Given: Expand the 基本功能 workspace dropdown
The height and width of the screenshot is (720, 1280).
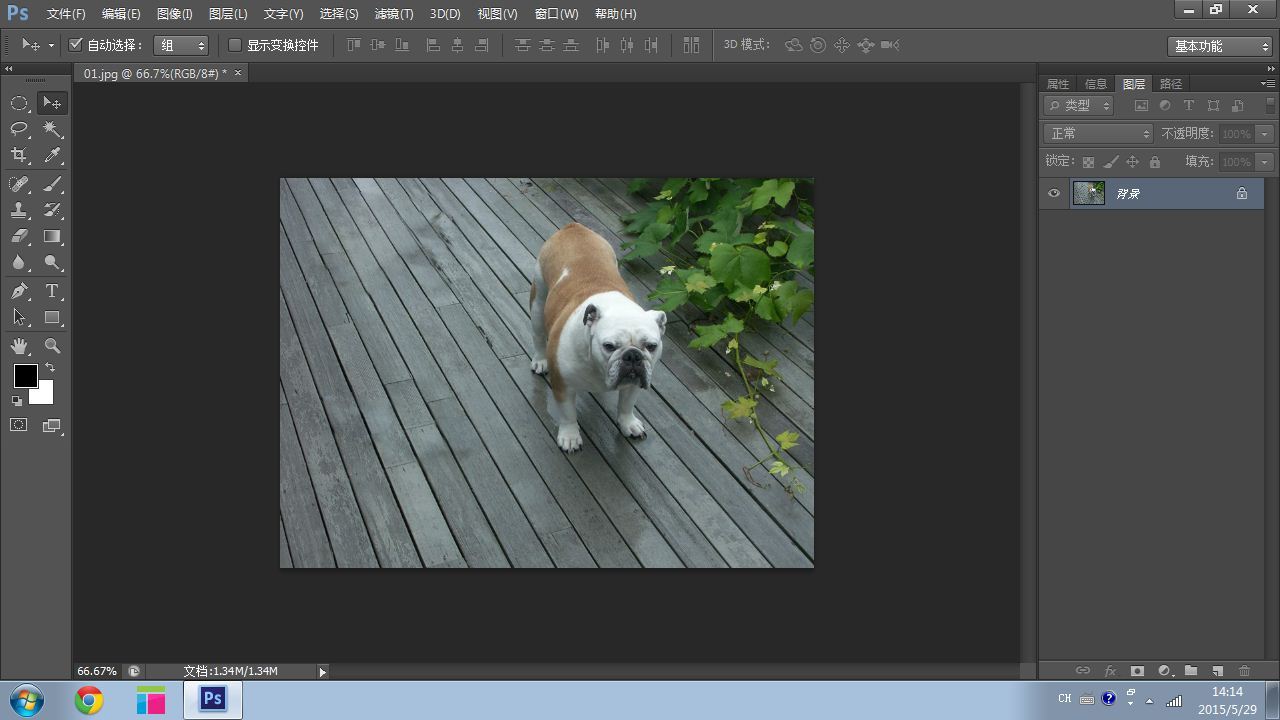Looking at the screenshot, I should (1219, 46).
